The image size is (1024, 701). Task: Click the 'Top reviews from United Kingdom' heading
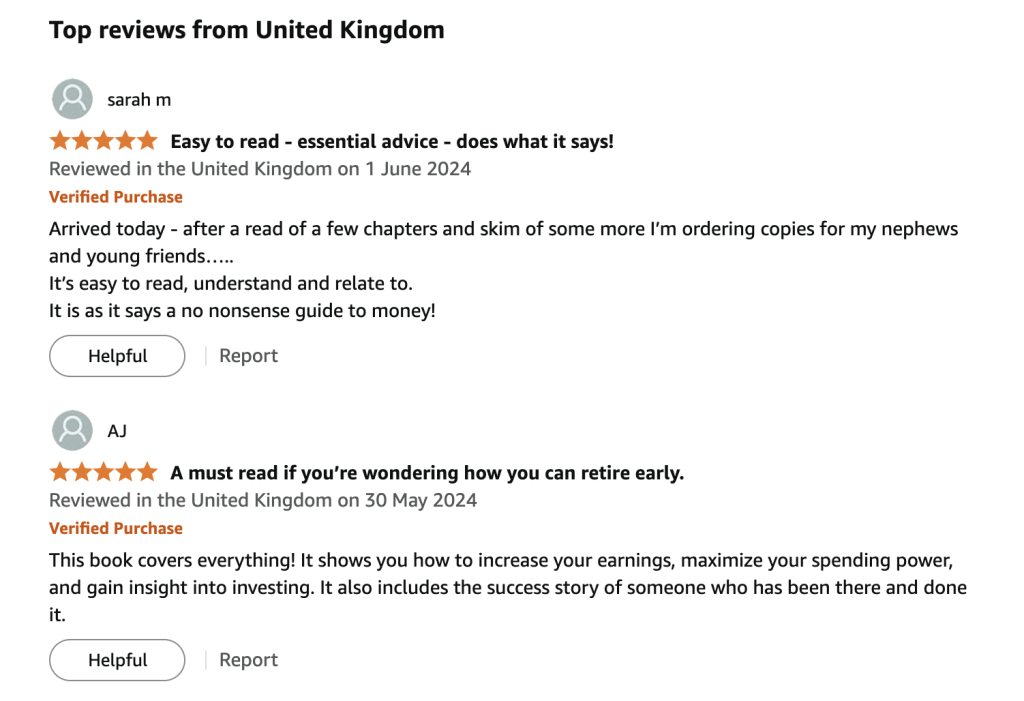click(247, 30)
